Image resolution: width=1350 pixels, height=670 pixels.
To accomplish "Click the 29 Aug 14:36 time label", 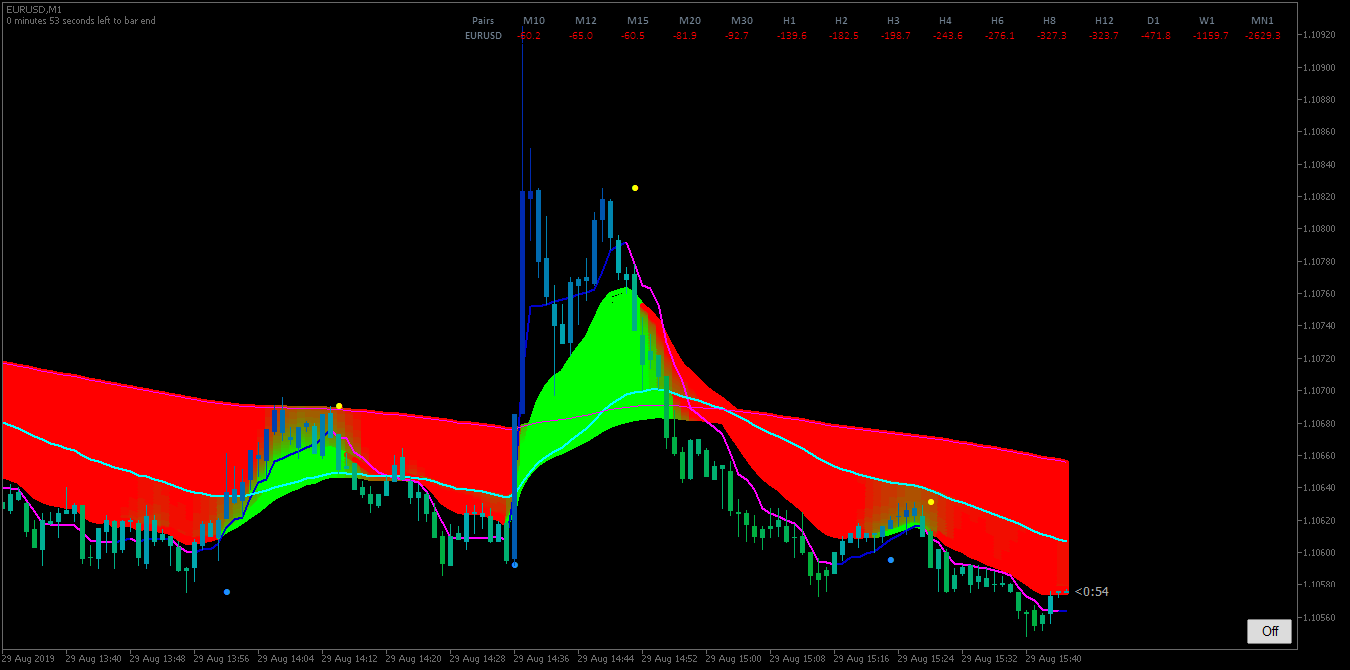I will (542, 659).
